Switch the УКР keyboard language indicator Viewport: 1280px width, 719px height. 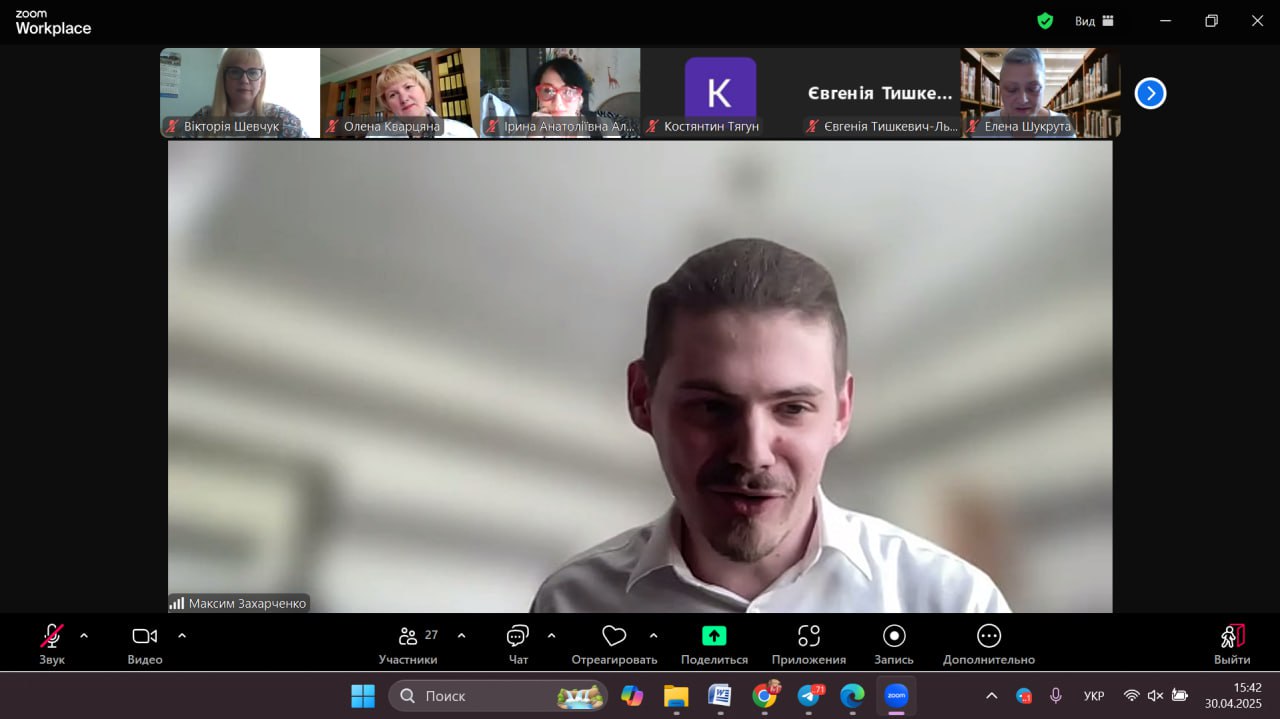tap(1094, 696)
